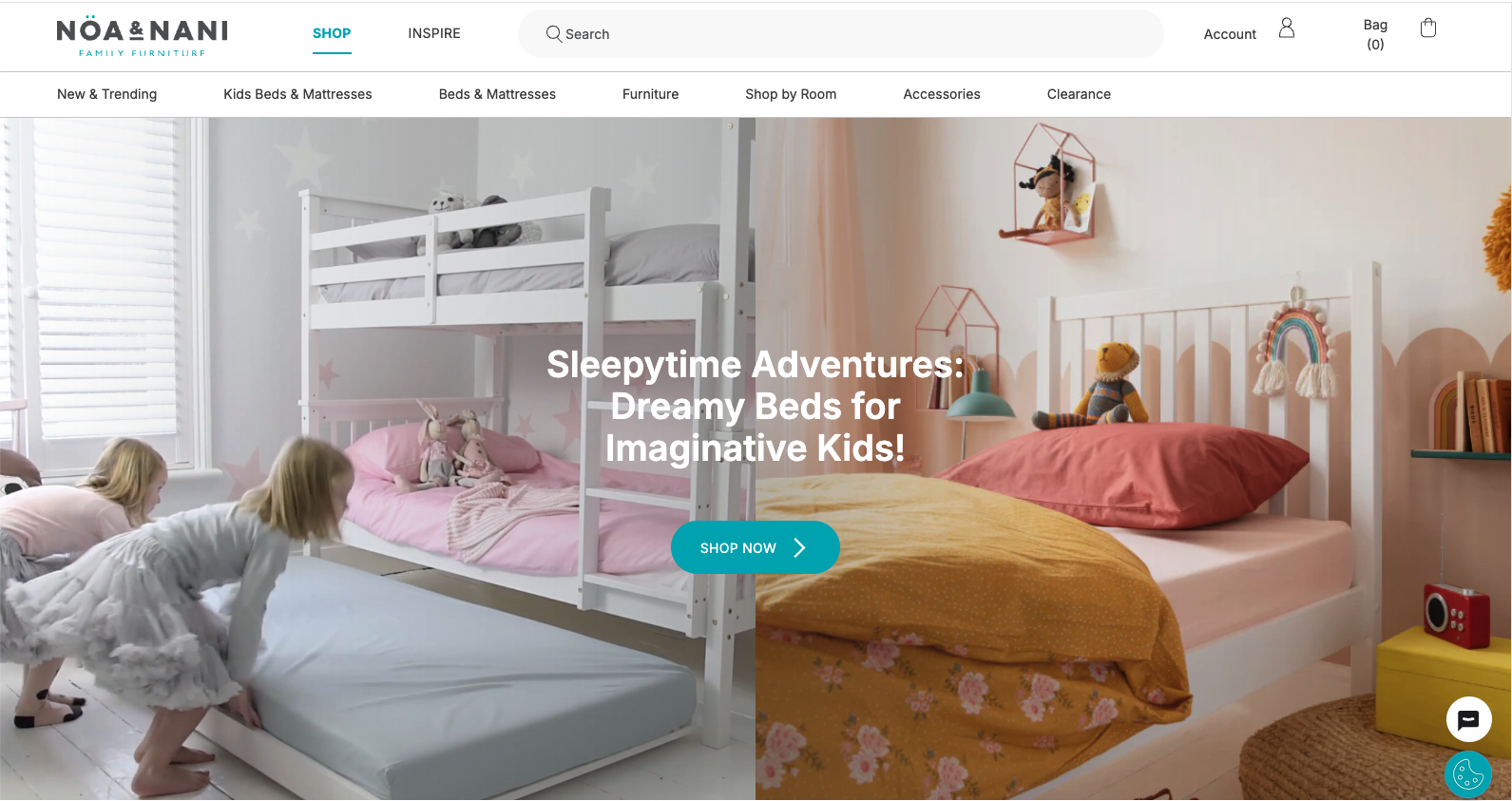
Task: Open the Accessories menu
Action: (x=942, y=94)
